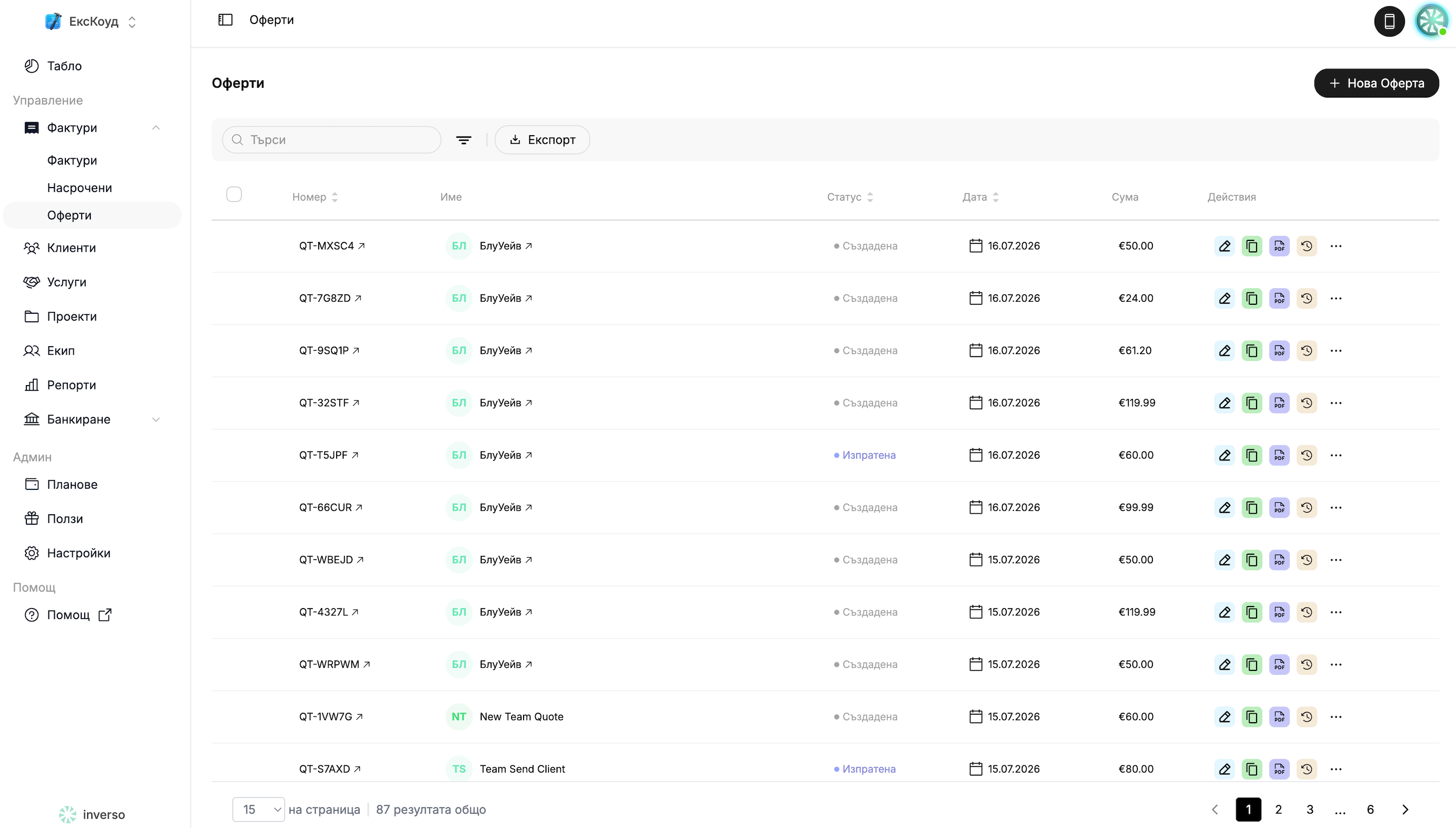The height and width of the screenshot is (828, 1456).
Task: Open Репорти in the sidebar
Action: tap(92, 386)
